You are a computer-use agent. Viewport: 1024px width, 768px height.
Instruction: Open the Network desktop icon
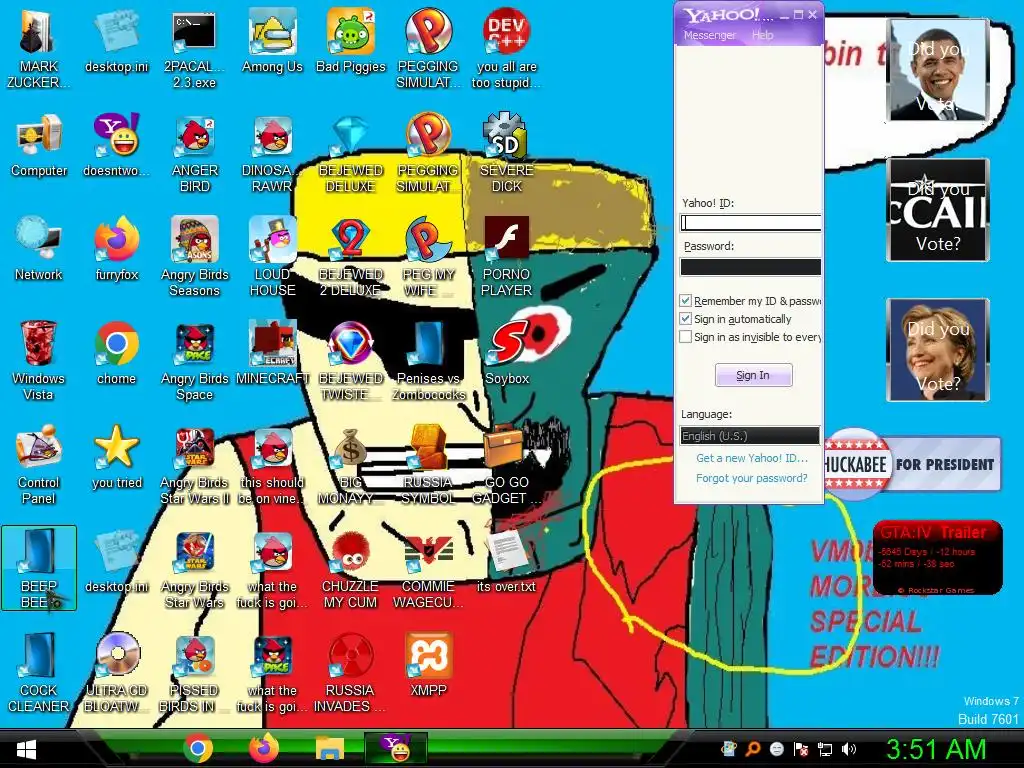pos(39,249)
